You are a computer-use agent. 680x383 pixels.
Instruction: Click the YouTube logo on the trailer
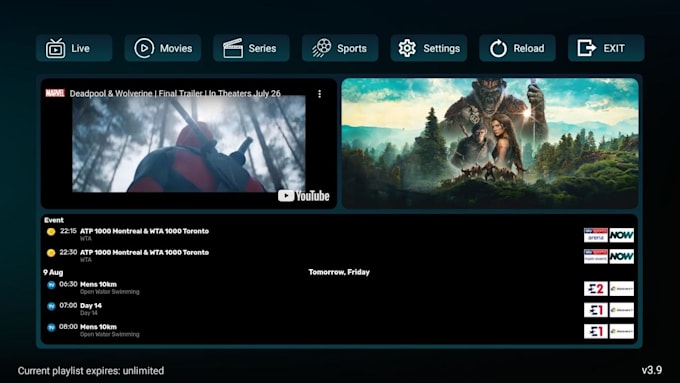coord(304,196)
